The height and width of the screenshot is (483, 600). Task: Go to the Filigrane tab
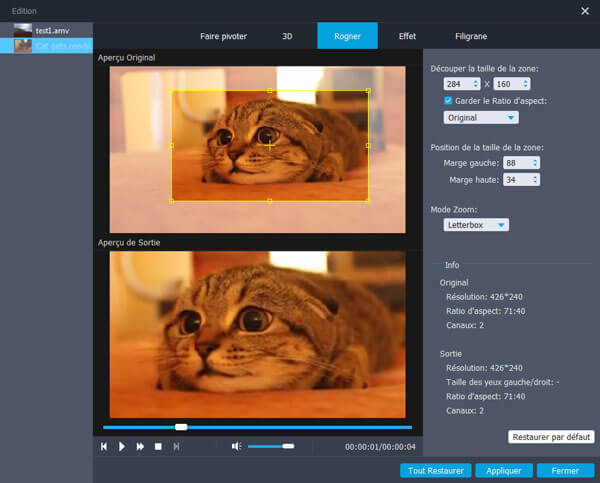471,36
